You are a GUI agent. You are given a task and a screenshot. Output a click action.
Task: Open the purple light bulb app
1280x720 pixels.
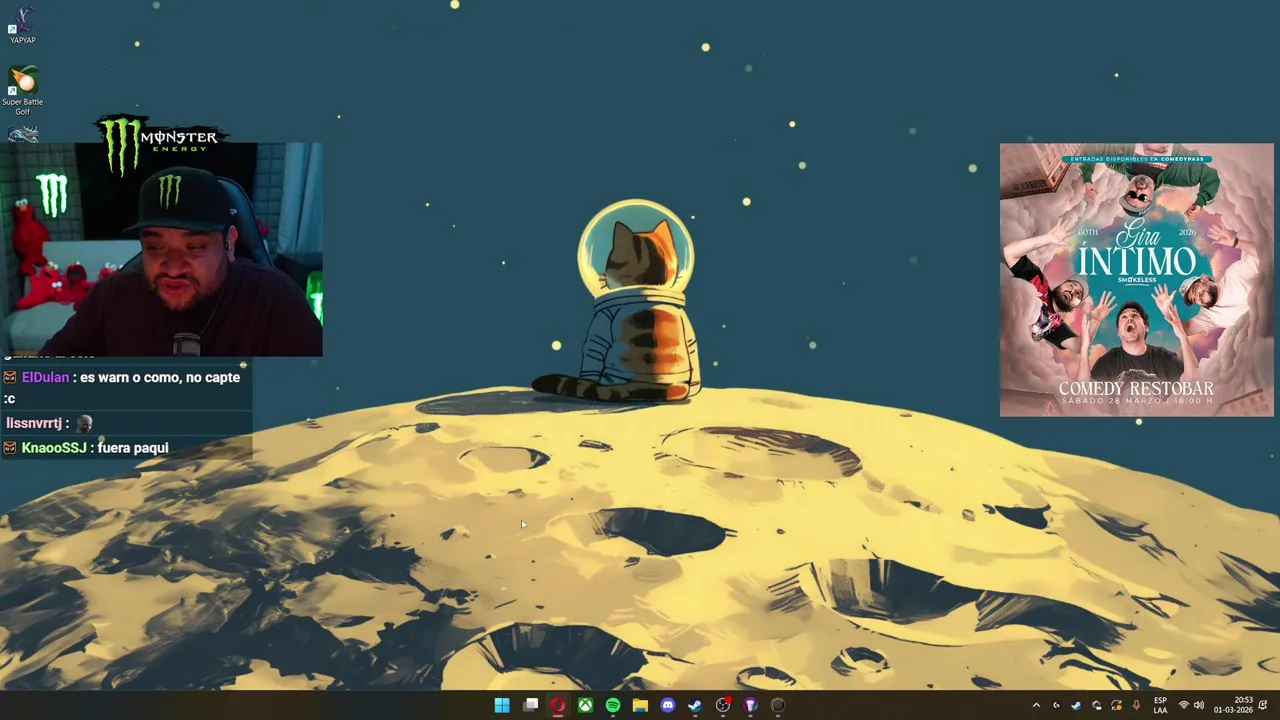(751, 705)
